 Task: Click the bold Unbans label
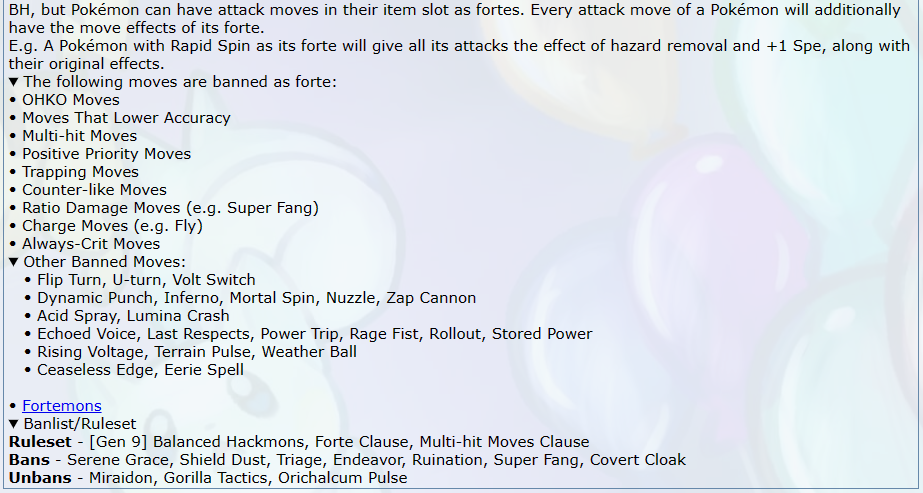pos(40,478)
